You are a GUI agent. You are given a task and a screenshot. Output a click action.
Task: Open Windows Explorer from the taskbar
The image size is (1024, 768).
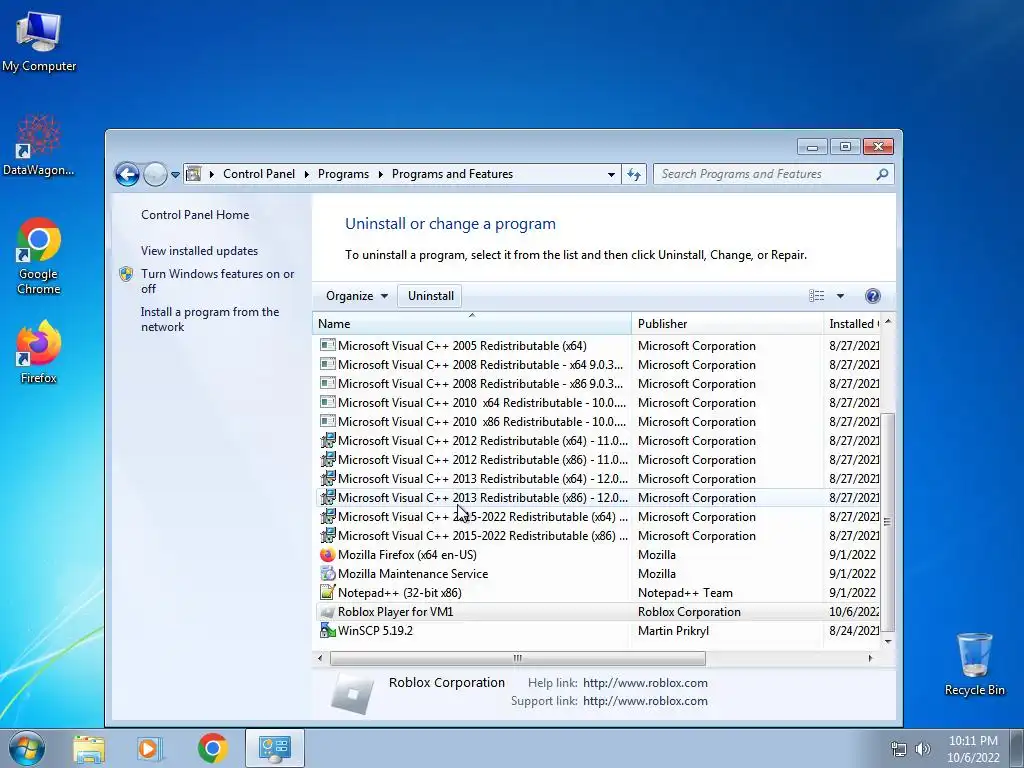(x=89, y=748)
